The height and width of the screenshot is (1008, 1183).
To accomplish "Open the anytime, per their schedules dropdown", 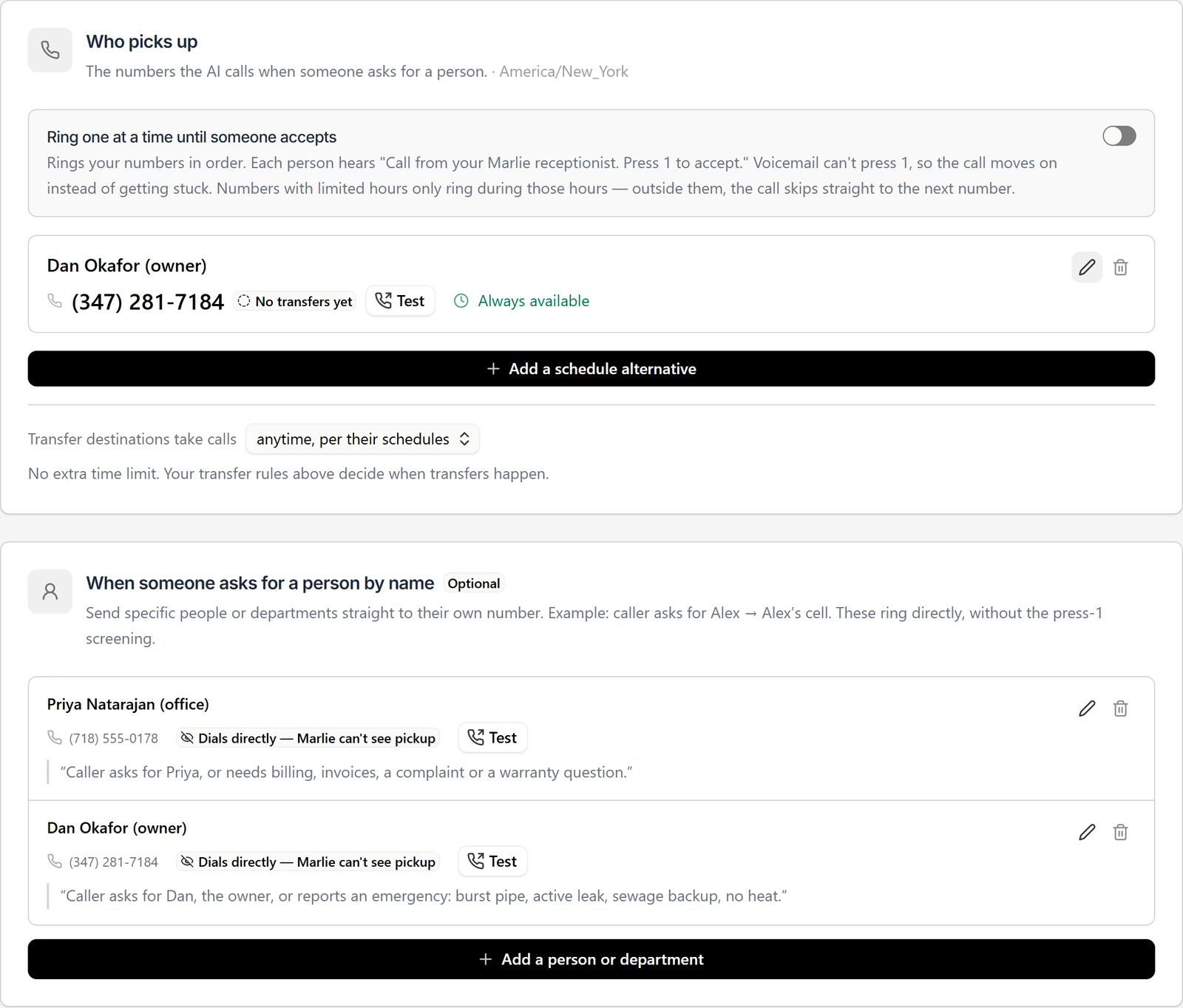I will point(362,439).
